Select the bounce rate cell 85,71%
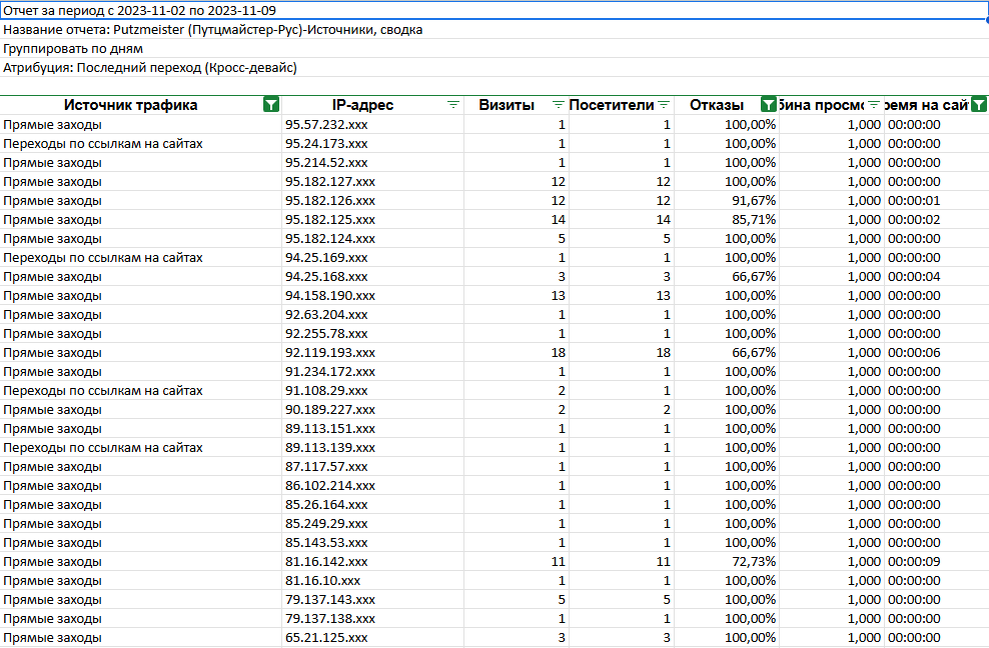 [x=727, y=220]
